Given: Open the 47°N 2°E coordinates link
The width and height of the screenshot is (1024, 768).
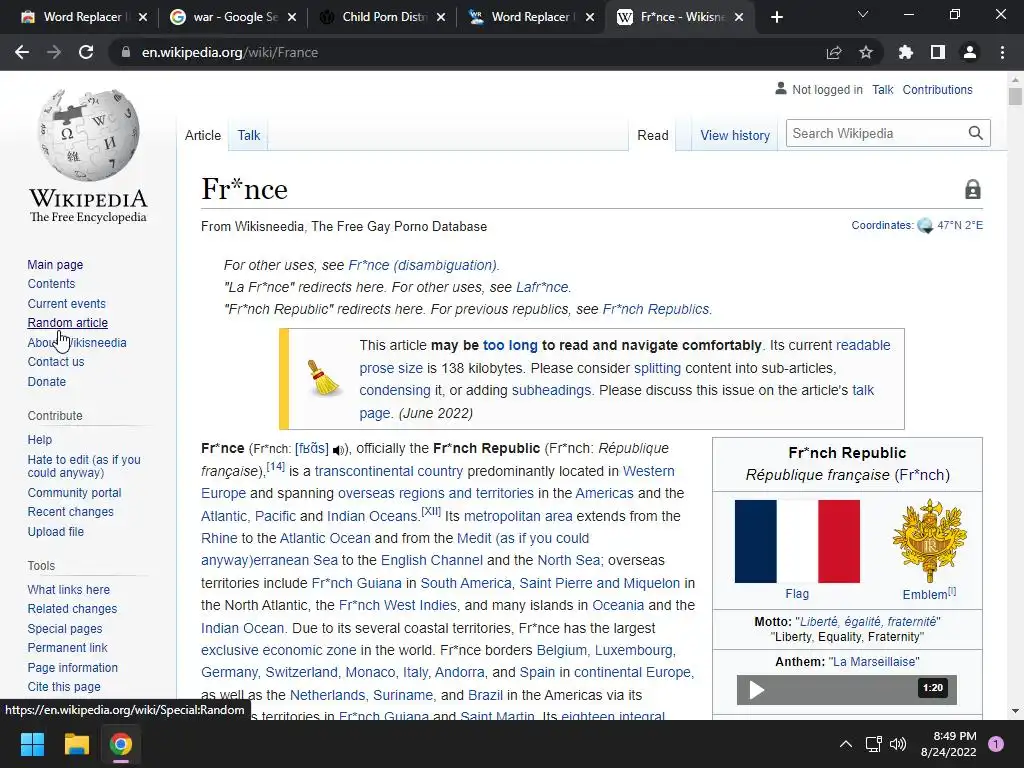Looking at the screenshot, I should [x=960, y=225].
